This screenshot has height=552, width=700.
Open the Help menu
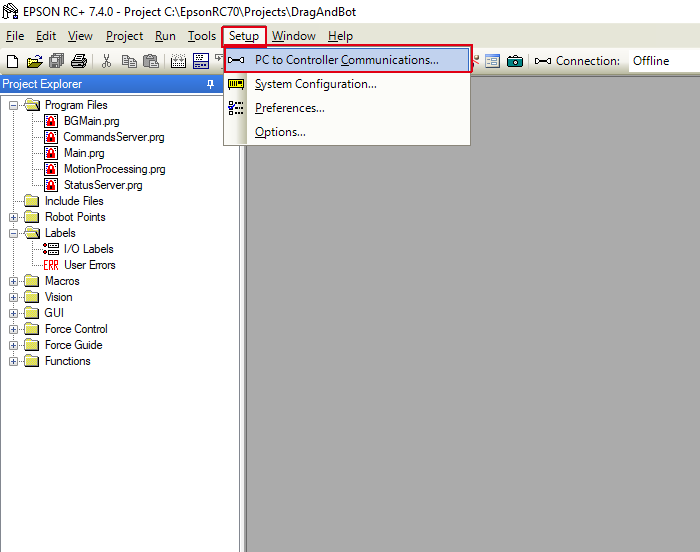pyautogui.click(x=340, y=36)
